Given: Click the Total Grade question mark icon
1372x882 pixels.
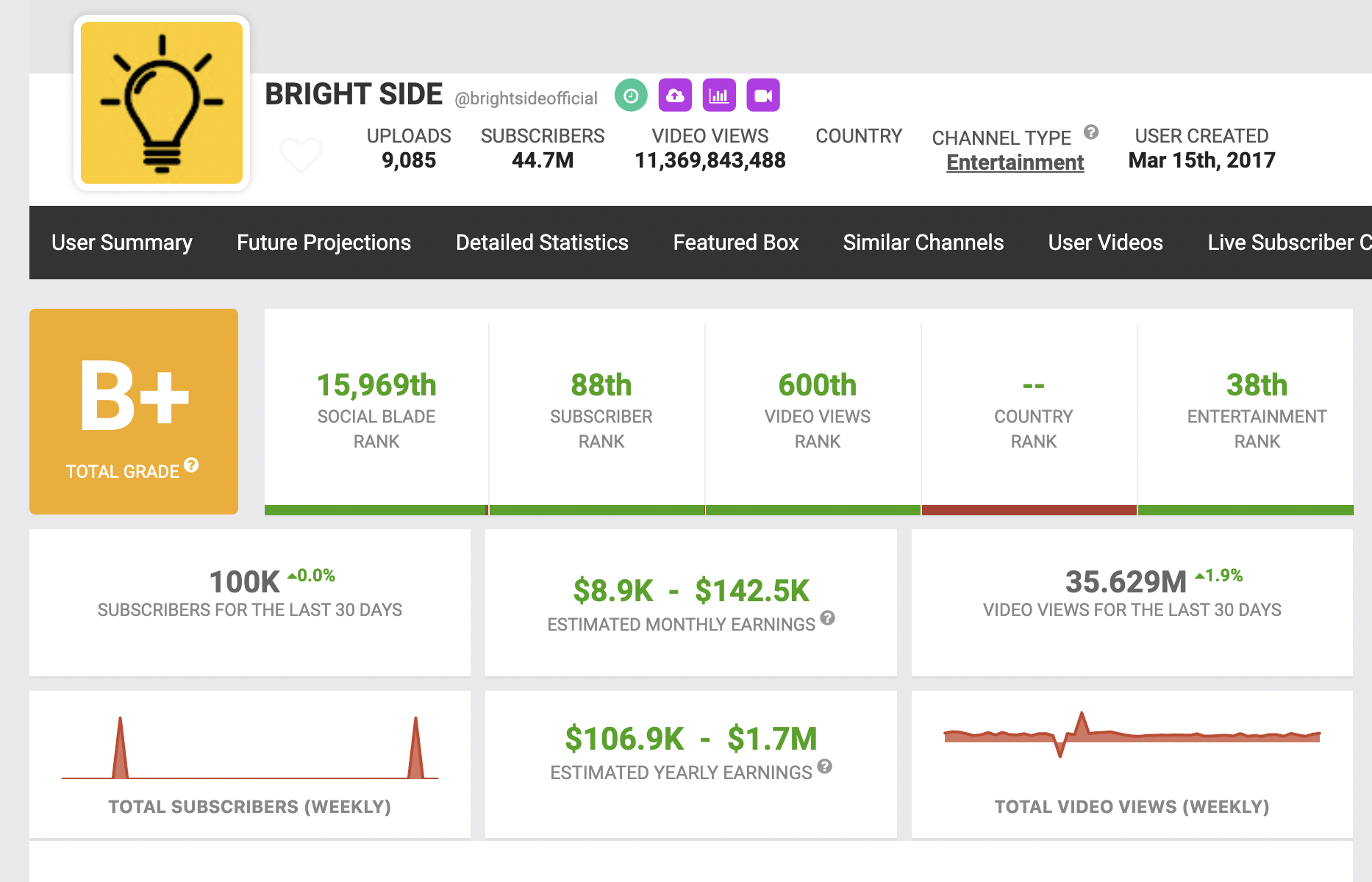Looking at the screenshot, I should coord(191,465).
